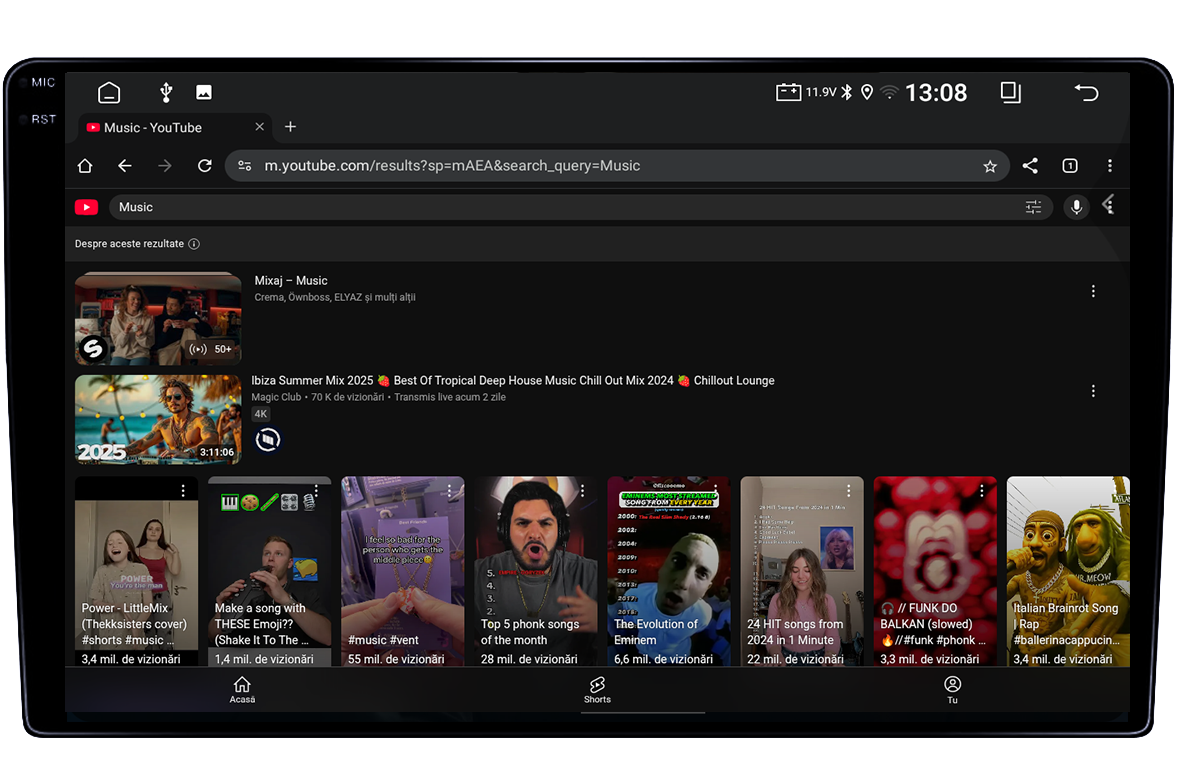Open the Tu profile tab

(952, 689)
